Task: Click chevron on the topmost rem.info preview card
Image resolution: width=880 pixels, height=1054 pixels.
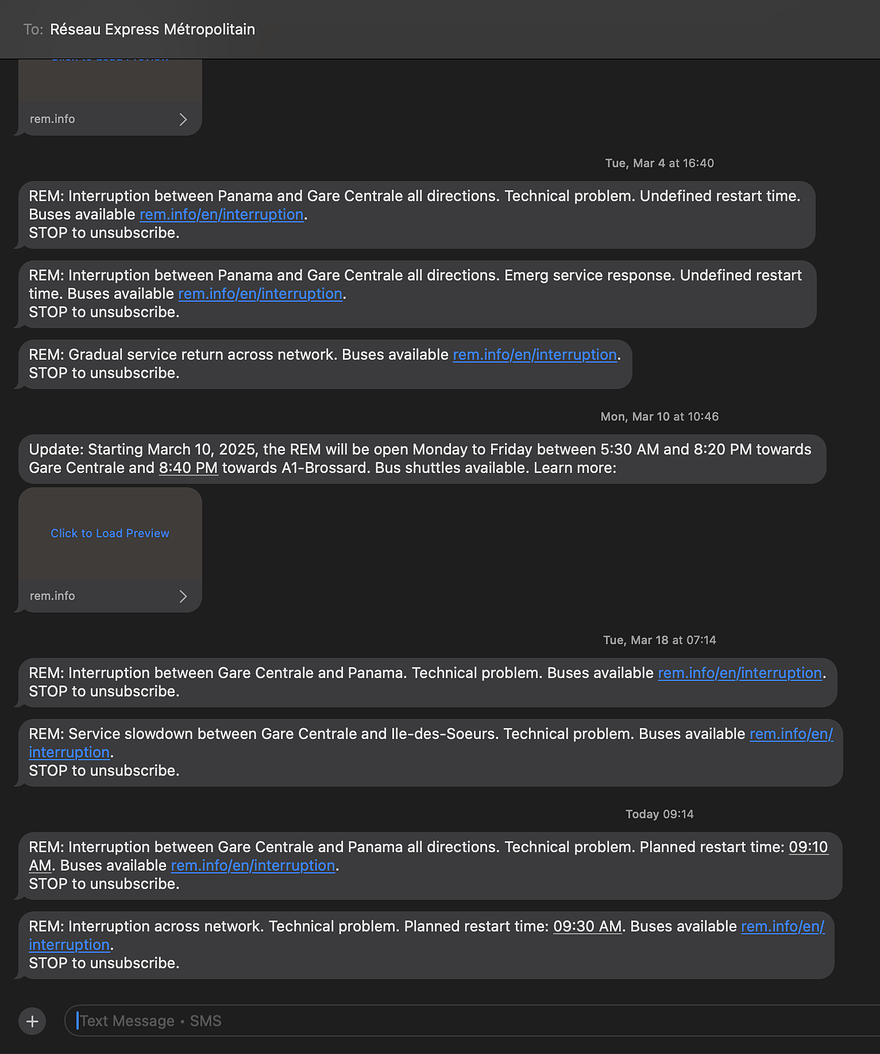Action: [x=183, y=119]
